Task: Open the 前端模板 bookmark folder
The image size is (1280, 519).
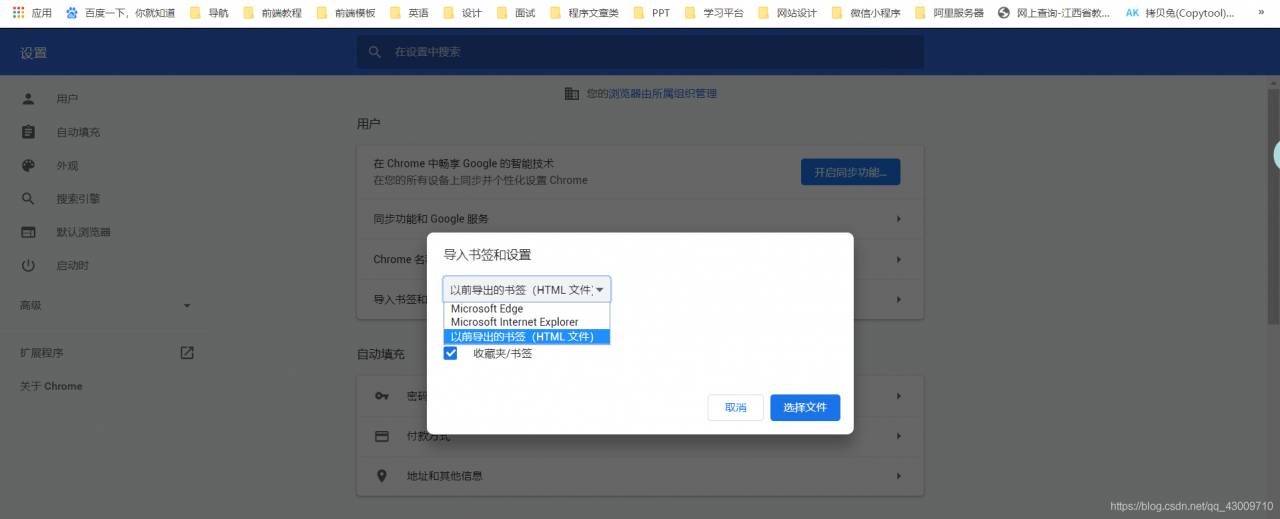Action: 345,13
